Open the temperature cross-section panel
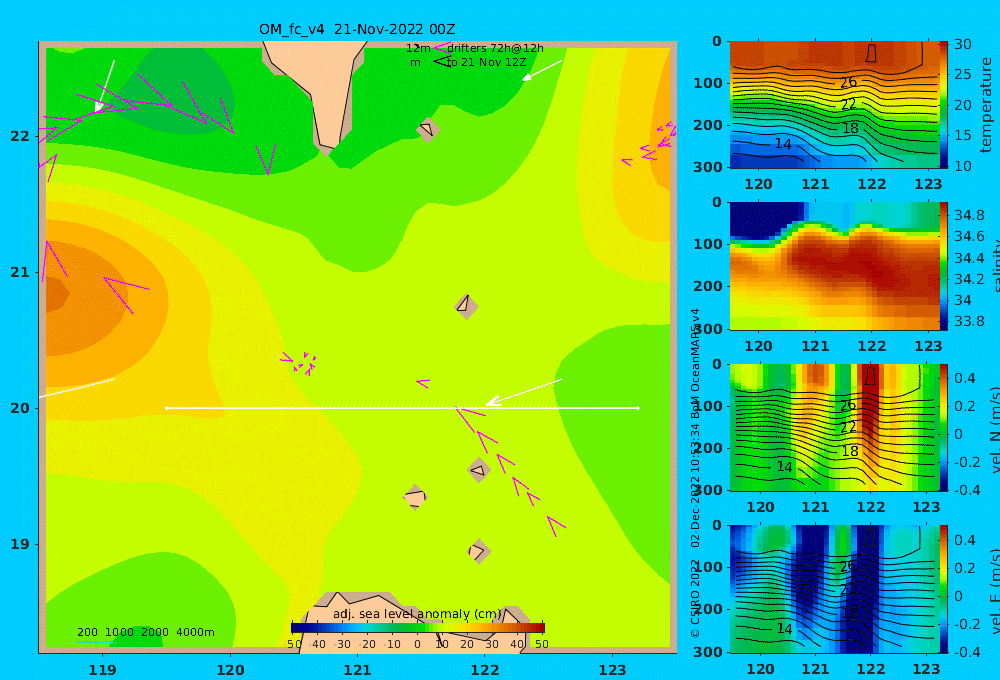This screenshot has height=680, width=1000. coord(834,105)
